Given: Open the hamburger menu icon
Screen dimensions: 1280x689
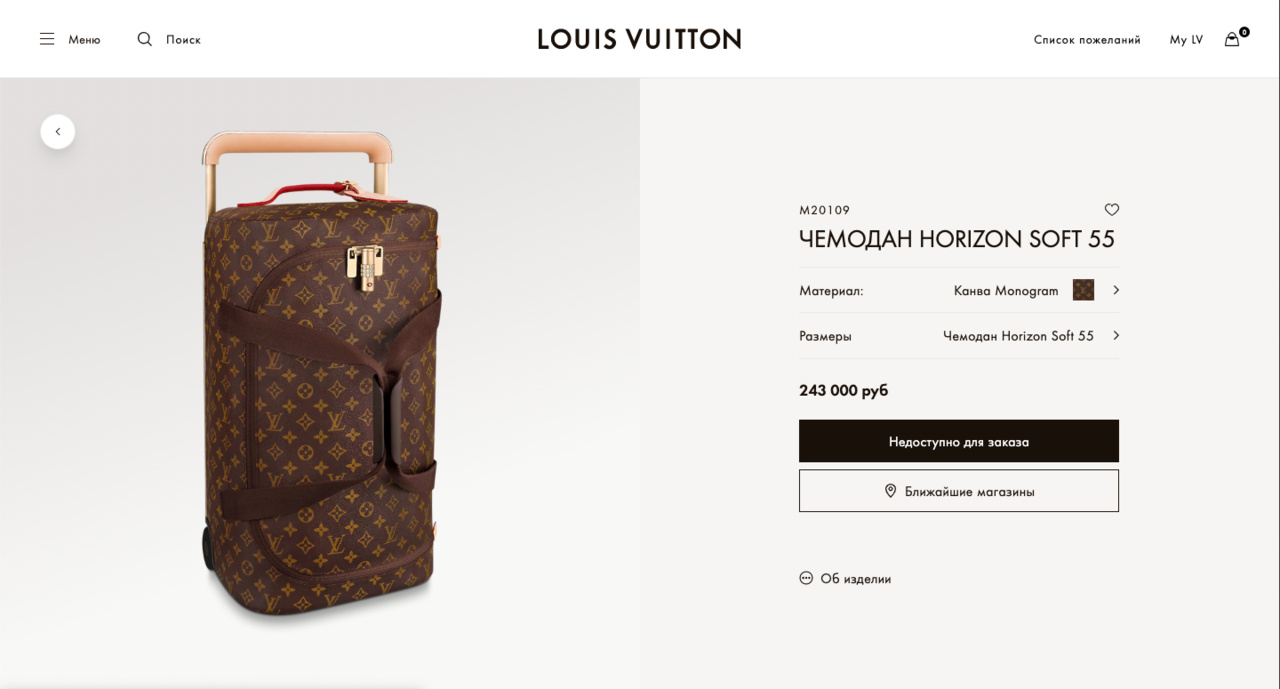Looking at the screenshot, I should pyautogui.click(x=47, y=39).
